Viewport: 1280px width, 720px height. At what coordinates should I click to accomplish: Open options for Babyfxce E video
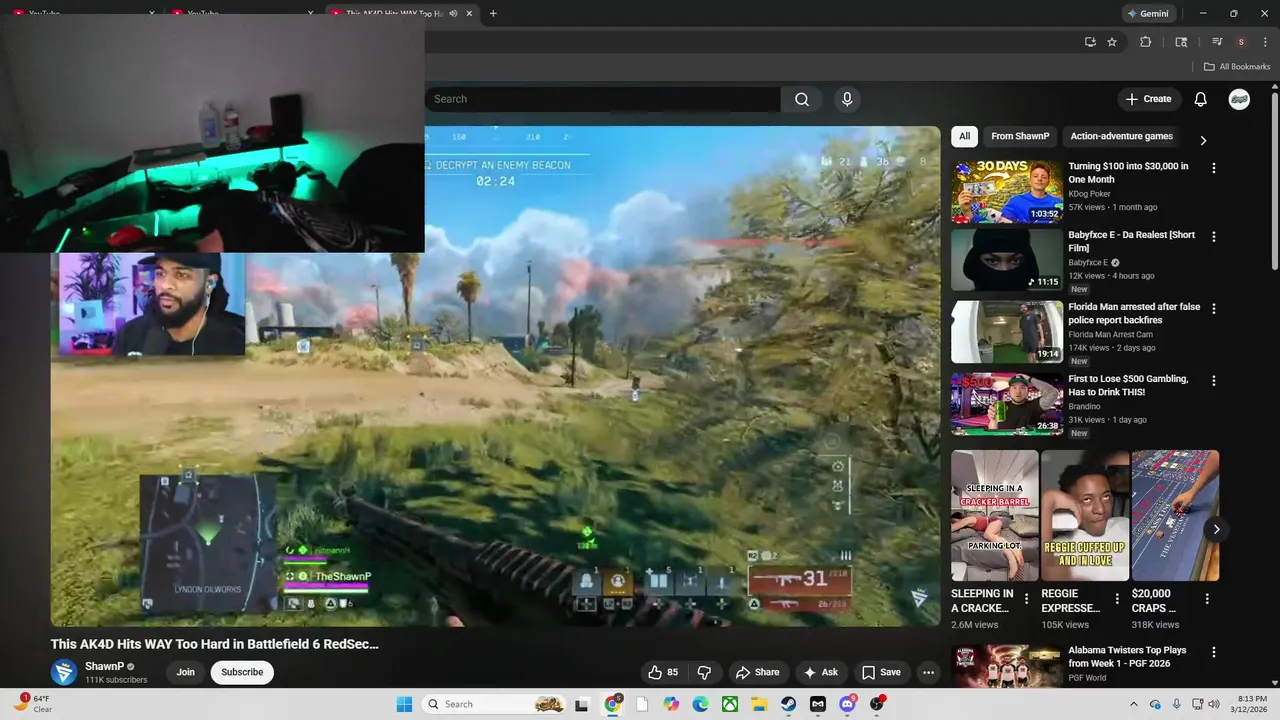click(1214, 237)
